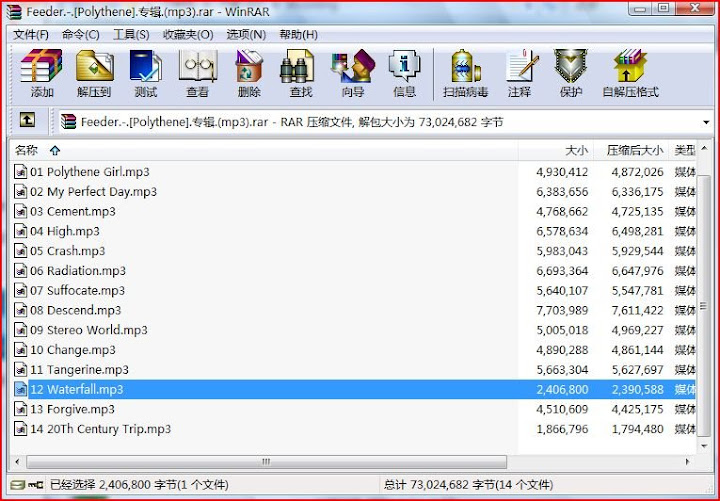This screenshot has width=720, height=501.
Task: Select 13 Forgive.mp3
Action: pos(72,409)
